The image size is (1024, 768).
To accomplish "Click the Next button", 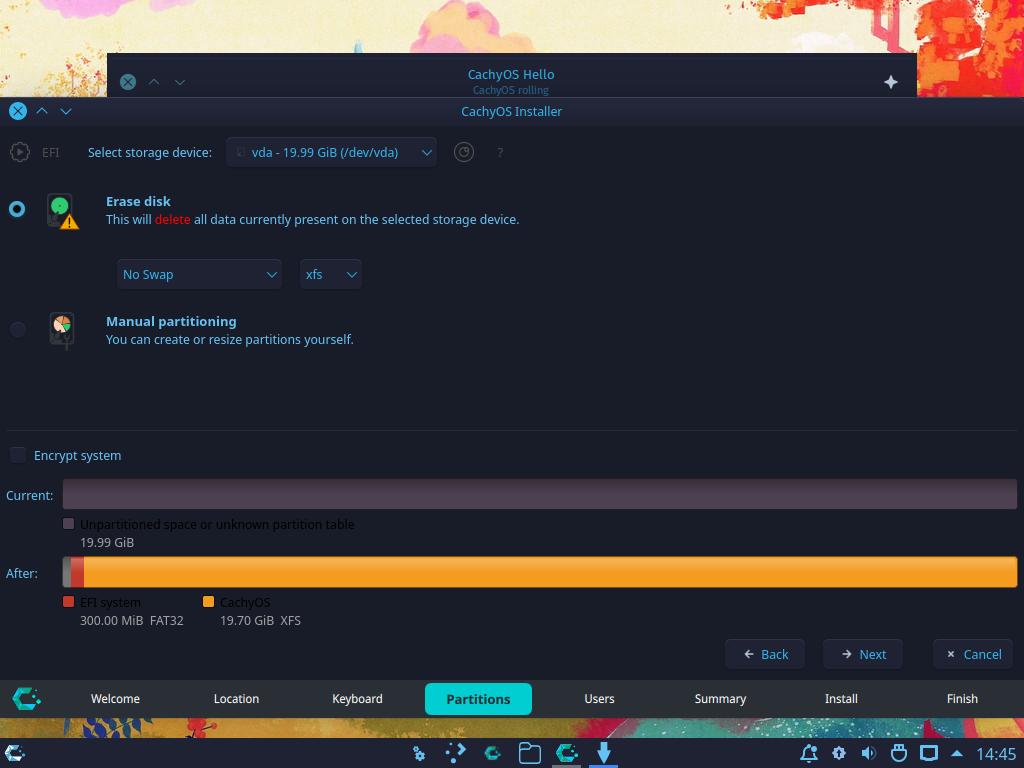I will 863,654.
